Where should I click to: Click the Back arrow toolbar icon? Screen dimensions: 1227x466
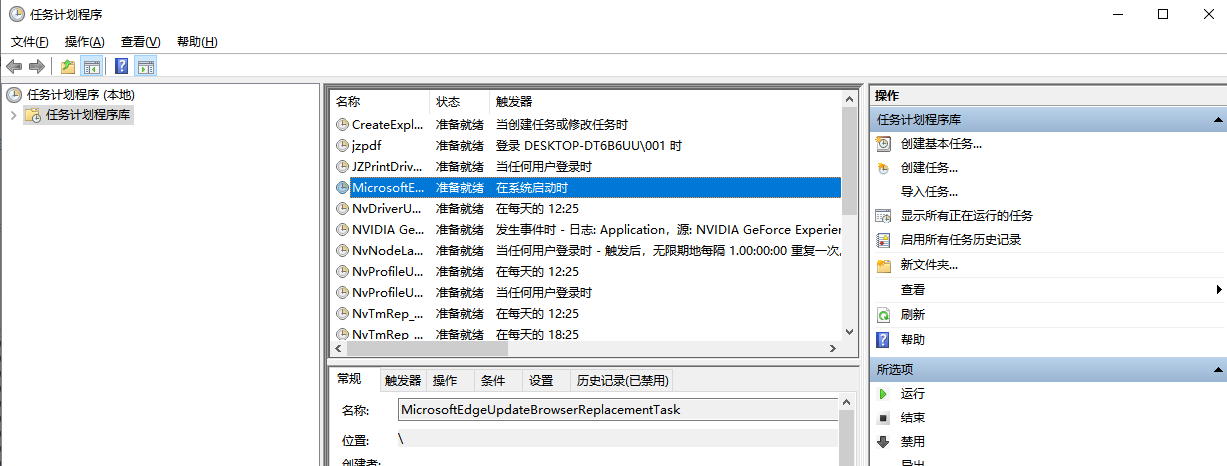(14, 67)
